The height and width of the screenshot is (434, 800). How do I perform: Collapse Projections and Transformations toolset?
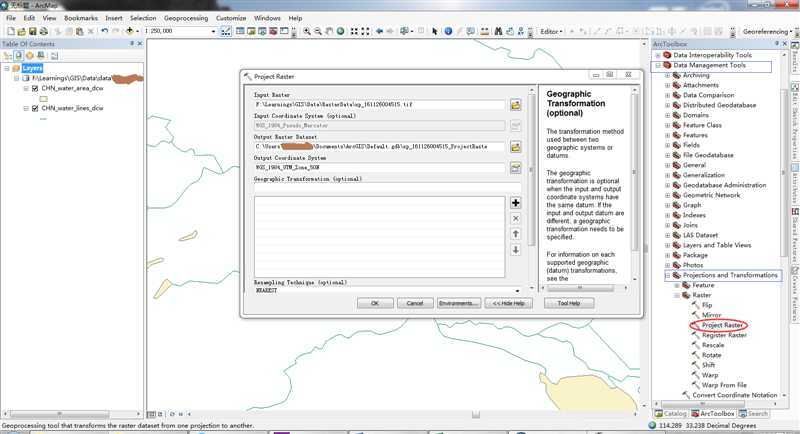pyautogui.click(x=668, y=275)
